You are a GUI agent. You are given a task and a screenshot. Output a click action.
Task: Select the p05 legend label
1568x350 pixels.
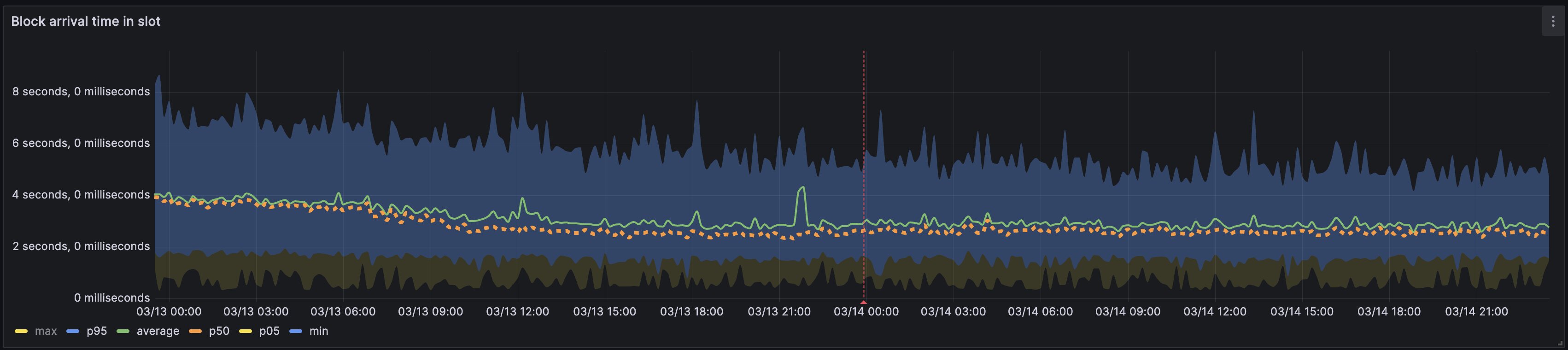click(x=269, y=331)
